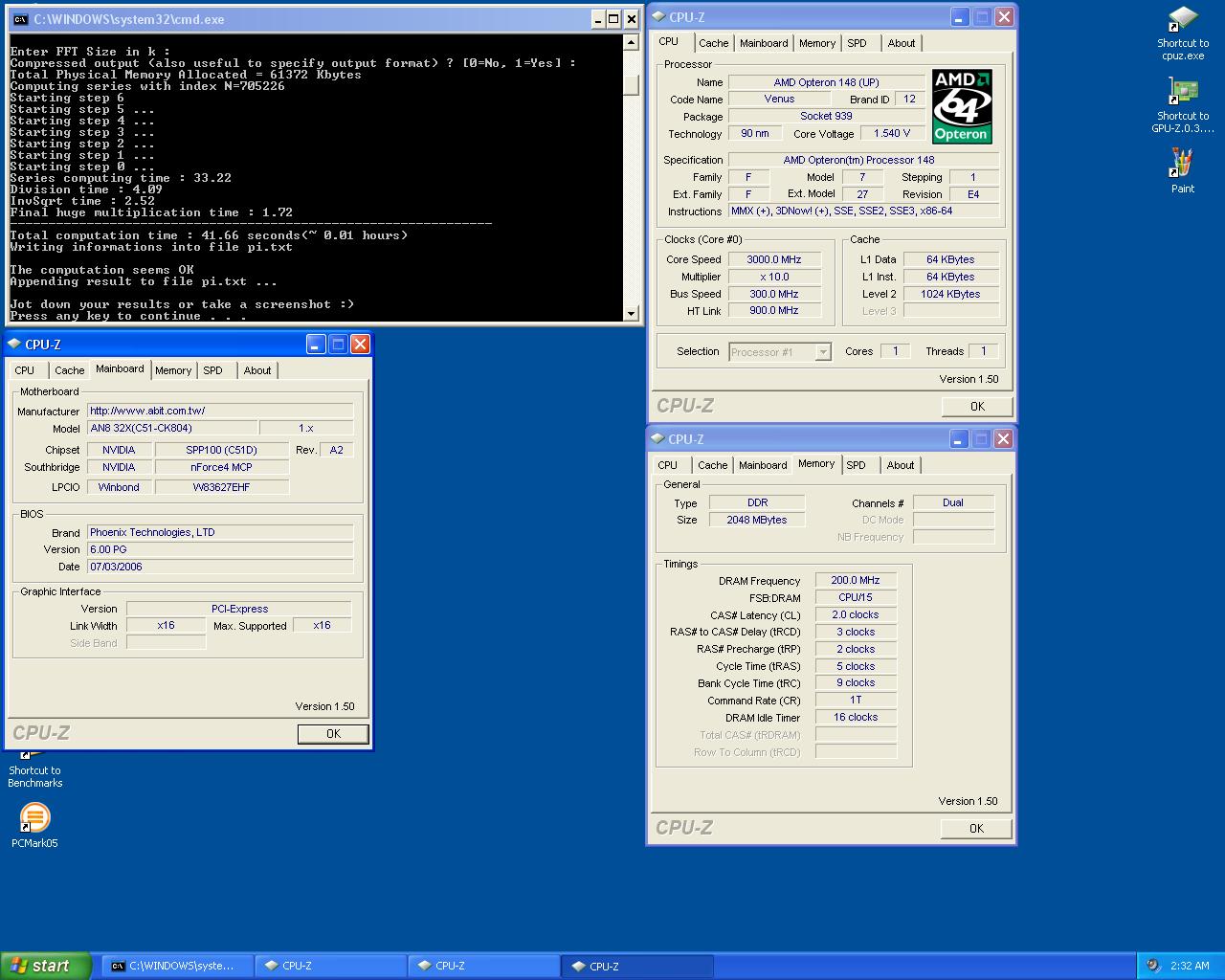
Task: Click the Multiplier value x 10.0
Action: coord(774,277)
